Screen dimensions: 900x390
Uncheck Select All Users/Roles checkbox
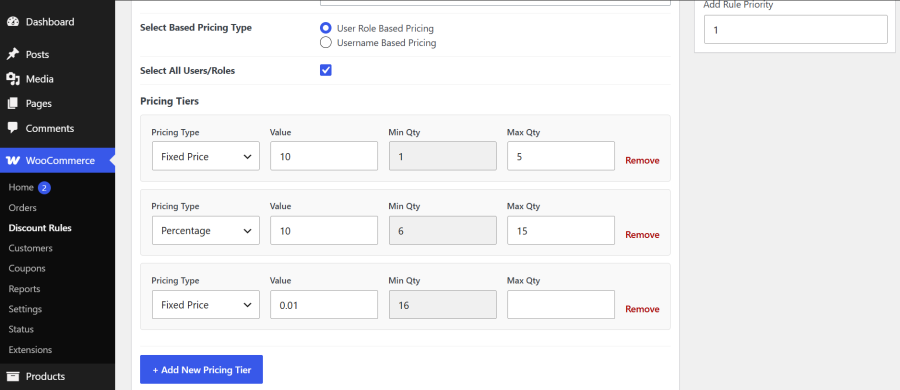point(325,71)
